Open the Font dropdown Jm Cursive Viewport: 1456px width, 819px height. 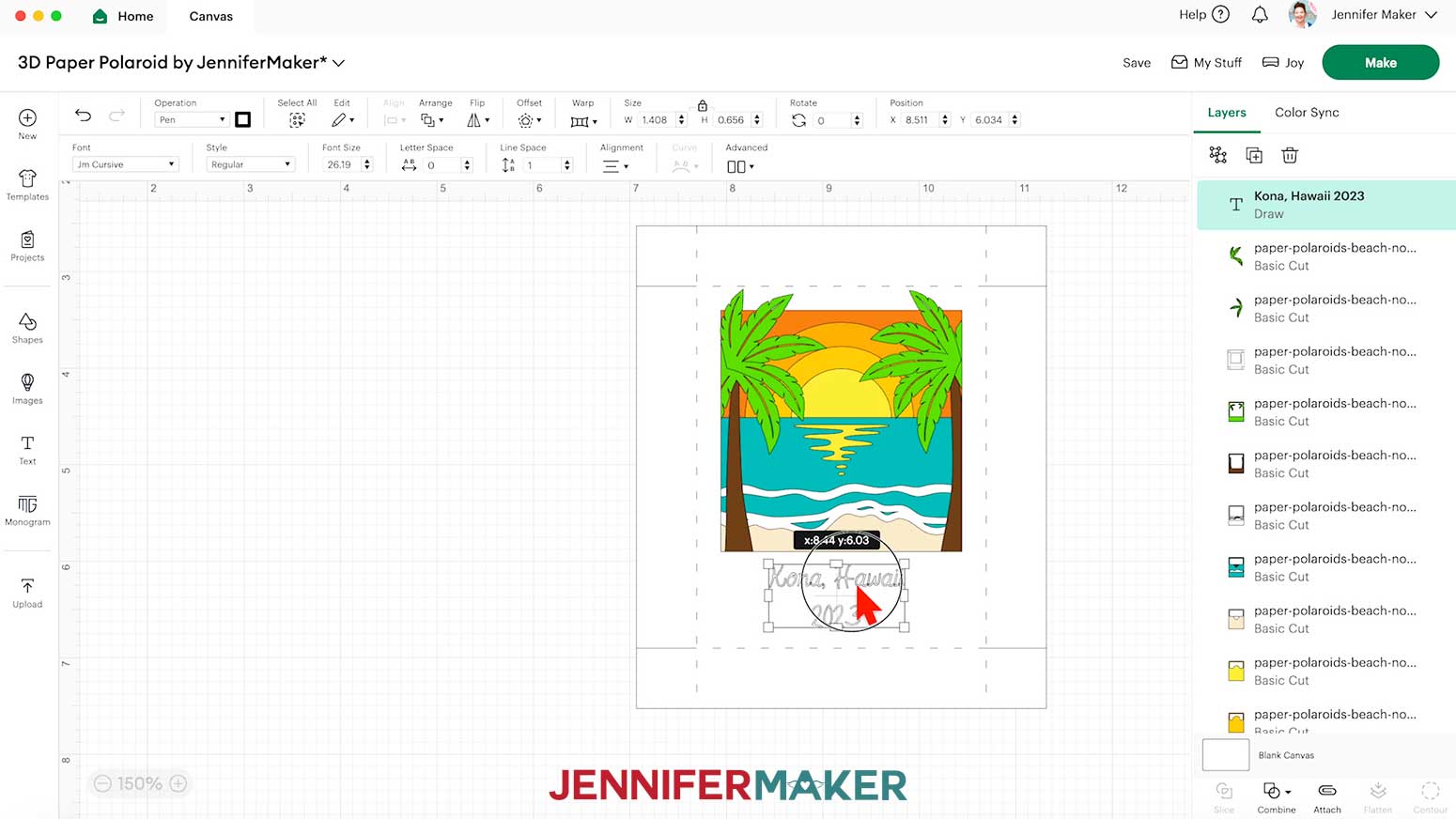[125, 164]
